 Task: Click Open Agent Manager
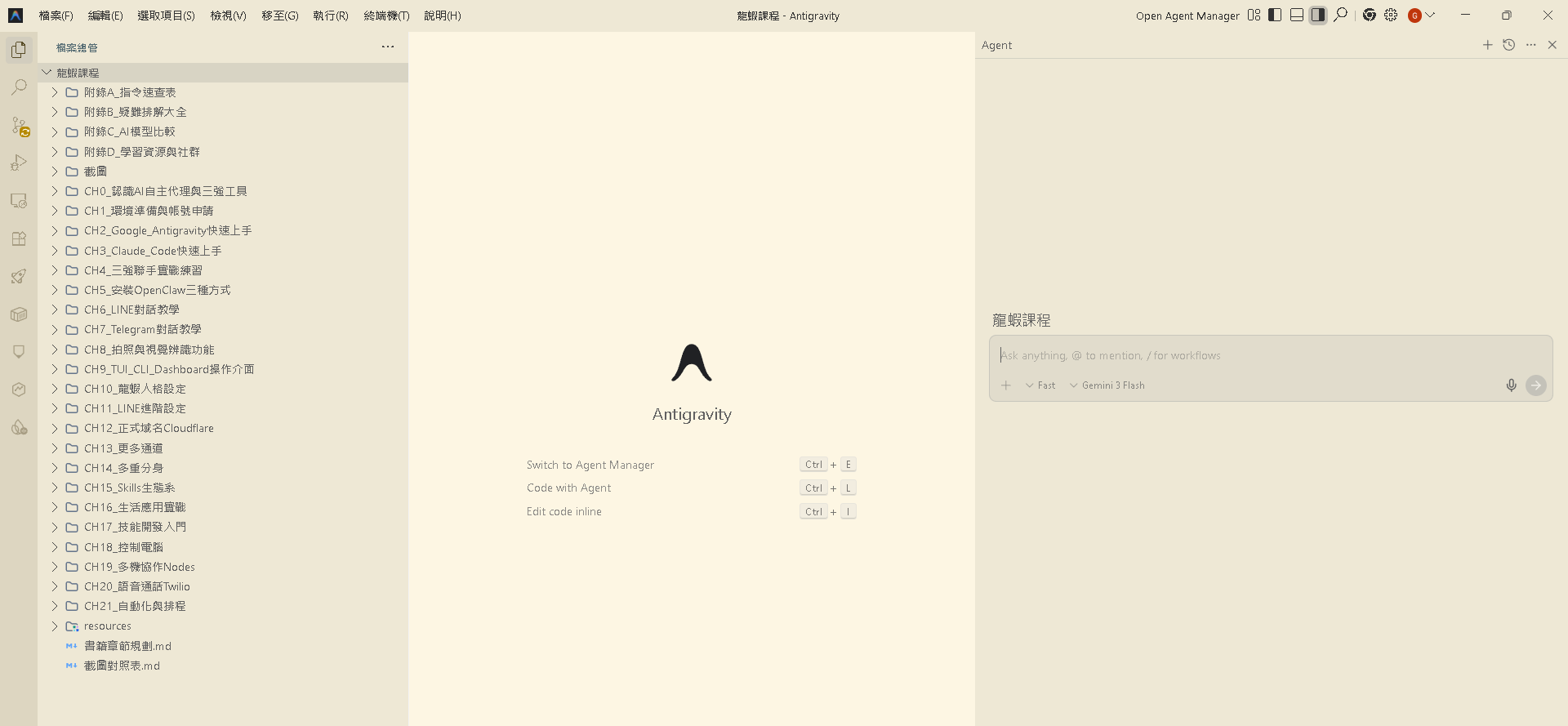coord(1187,16)
